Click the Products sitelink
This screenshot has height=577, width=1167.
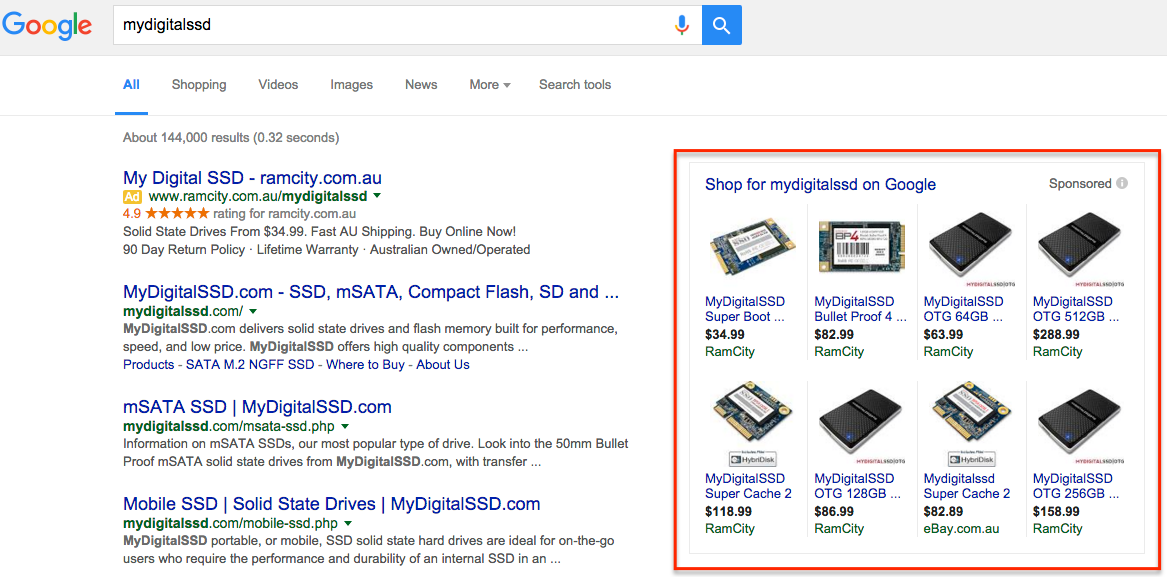[x=148, y=365]
